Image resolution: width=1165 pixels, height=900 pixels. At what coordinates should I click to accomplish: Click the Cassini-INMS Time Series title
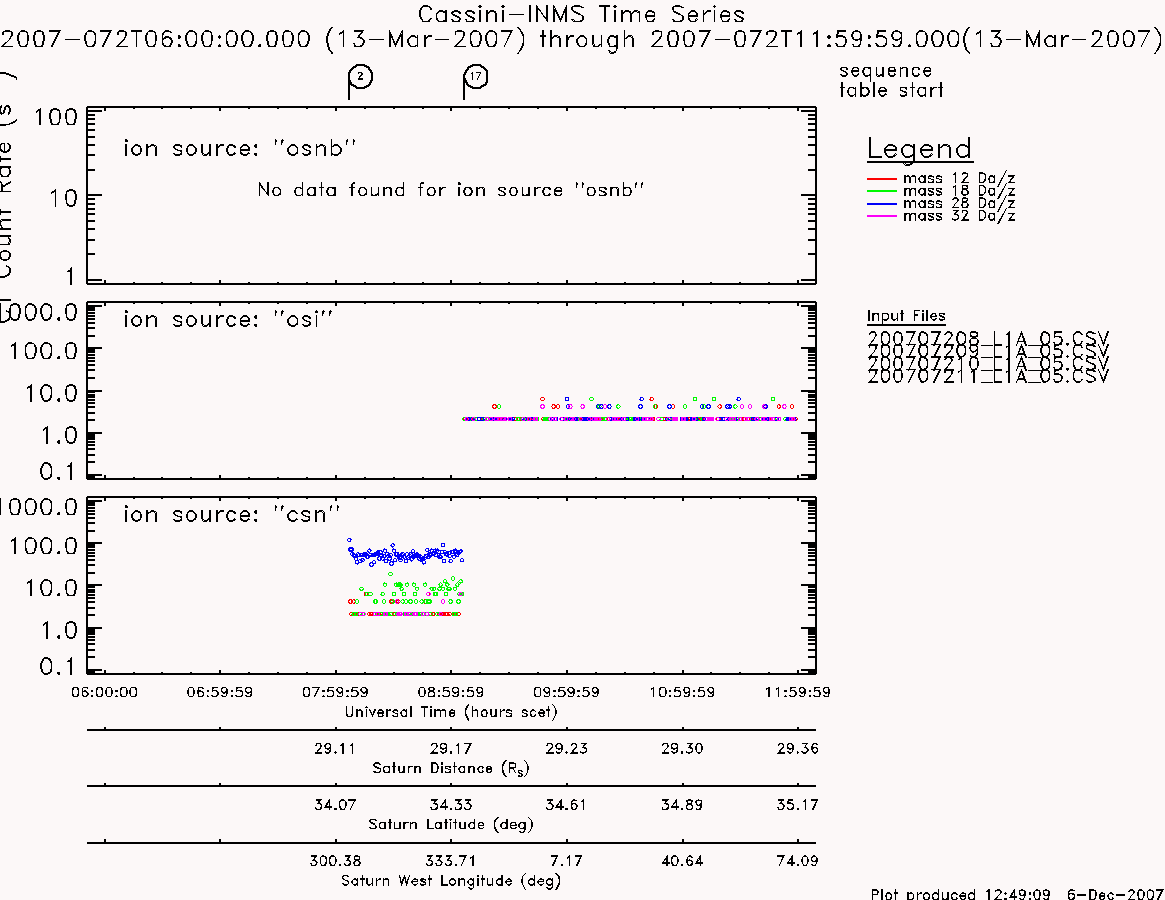click(x=581, y=14)
